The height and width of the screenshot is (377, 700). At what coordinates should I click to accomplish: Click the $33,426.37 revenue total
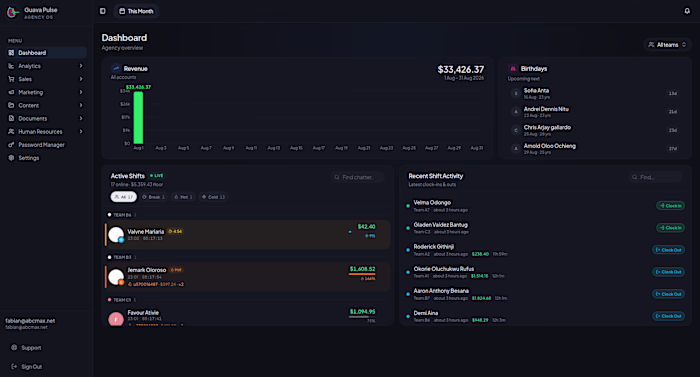coord(461,70)
